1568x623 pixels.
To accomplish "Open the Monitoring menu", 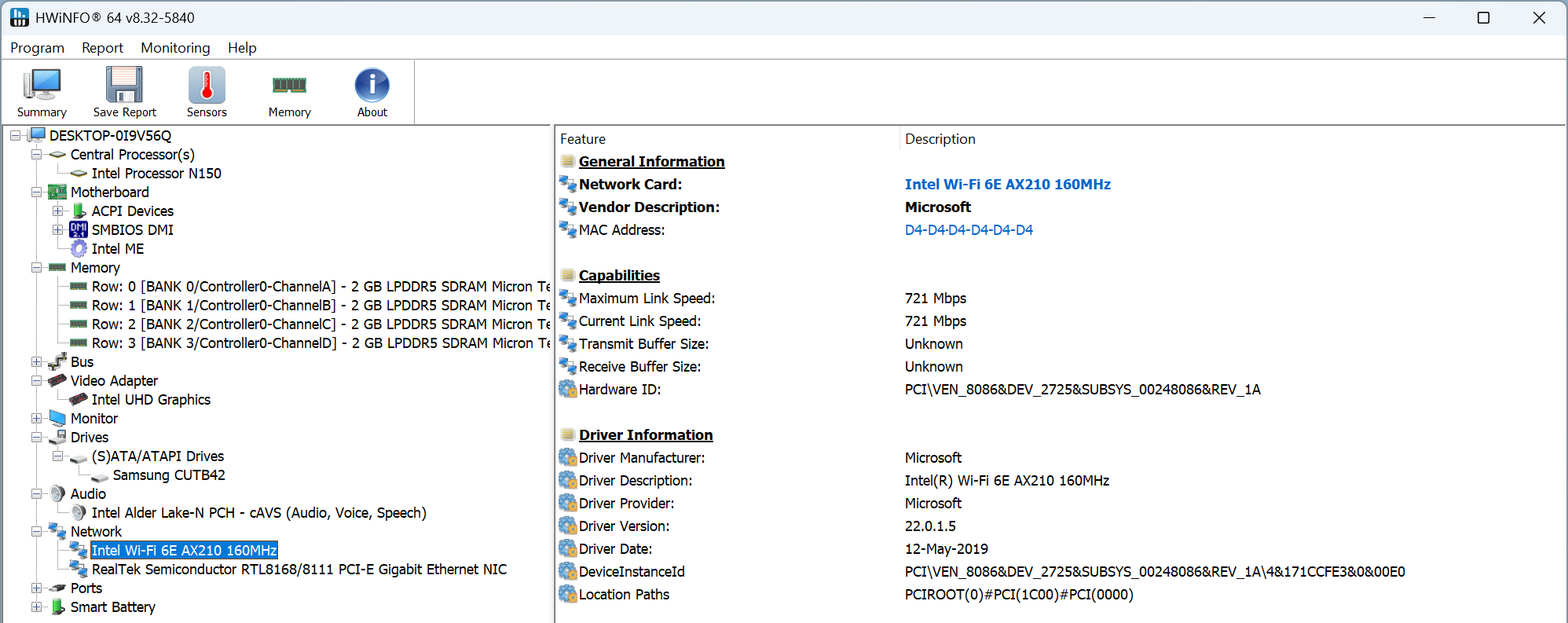I will click(x=175, y=48).
